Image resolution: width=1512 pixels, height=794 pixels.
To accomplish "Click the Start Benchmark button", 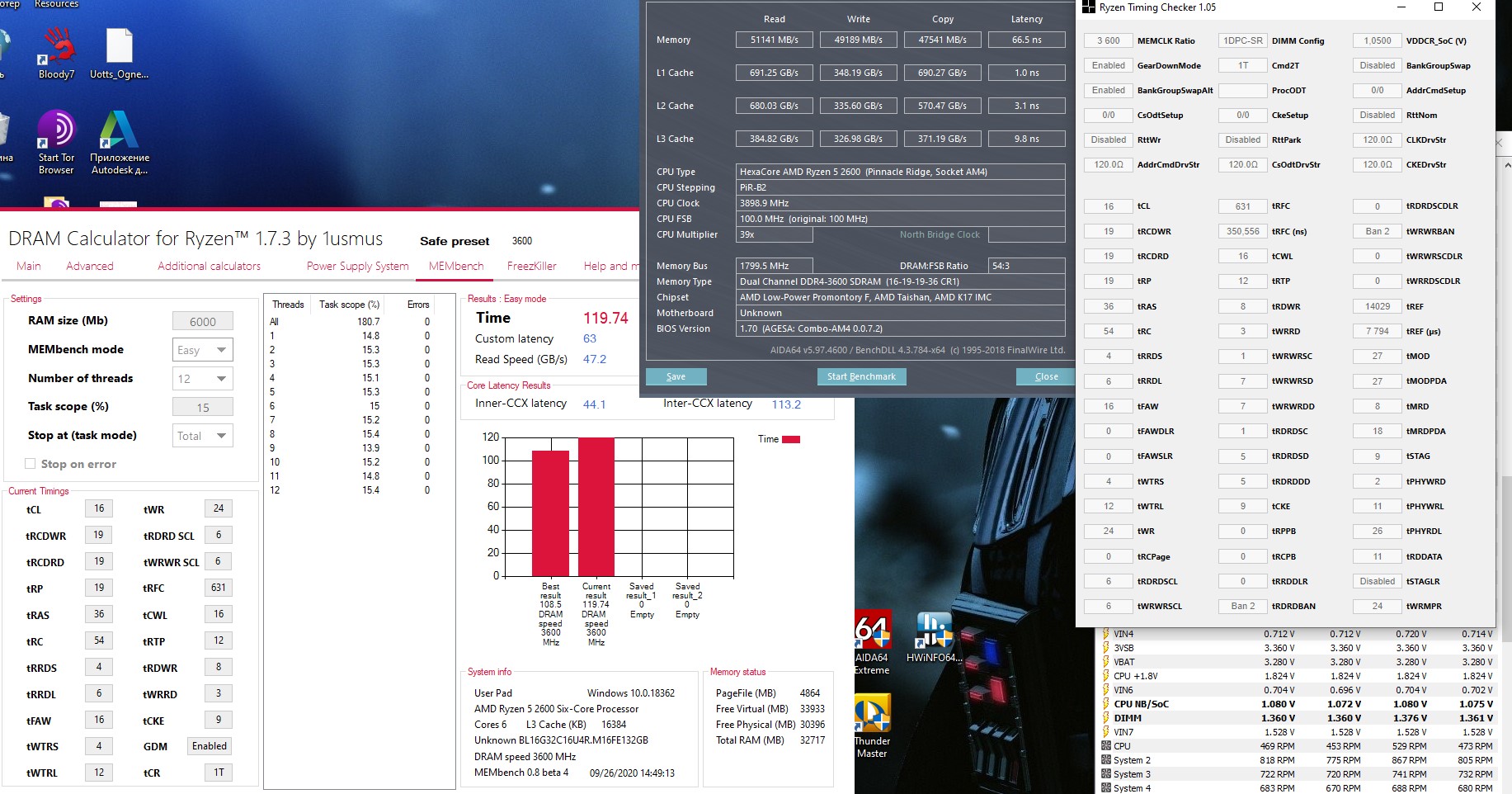I will click(x=861, y=376).
